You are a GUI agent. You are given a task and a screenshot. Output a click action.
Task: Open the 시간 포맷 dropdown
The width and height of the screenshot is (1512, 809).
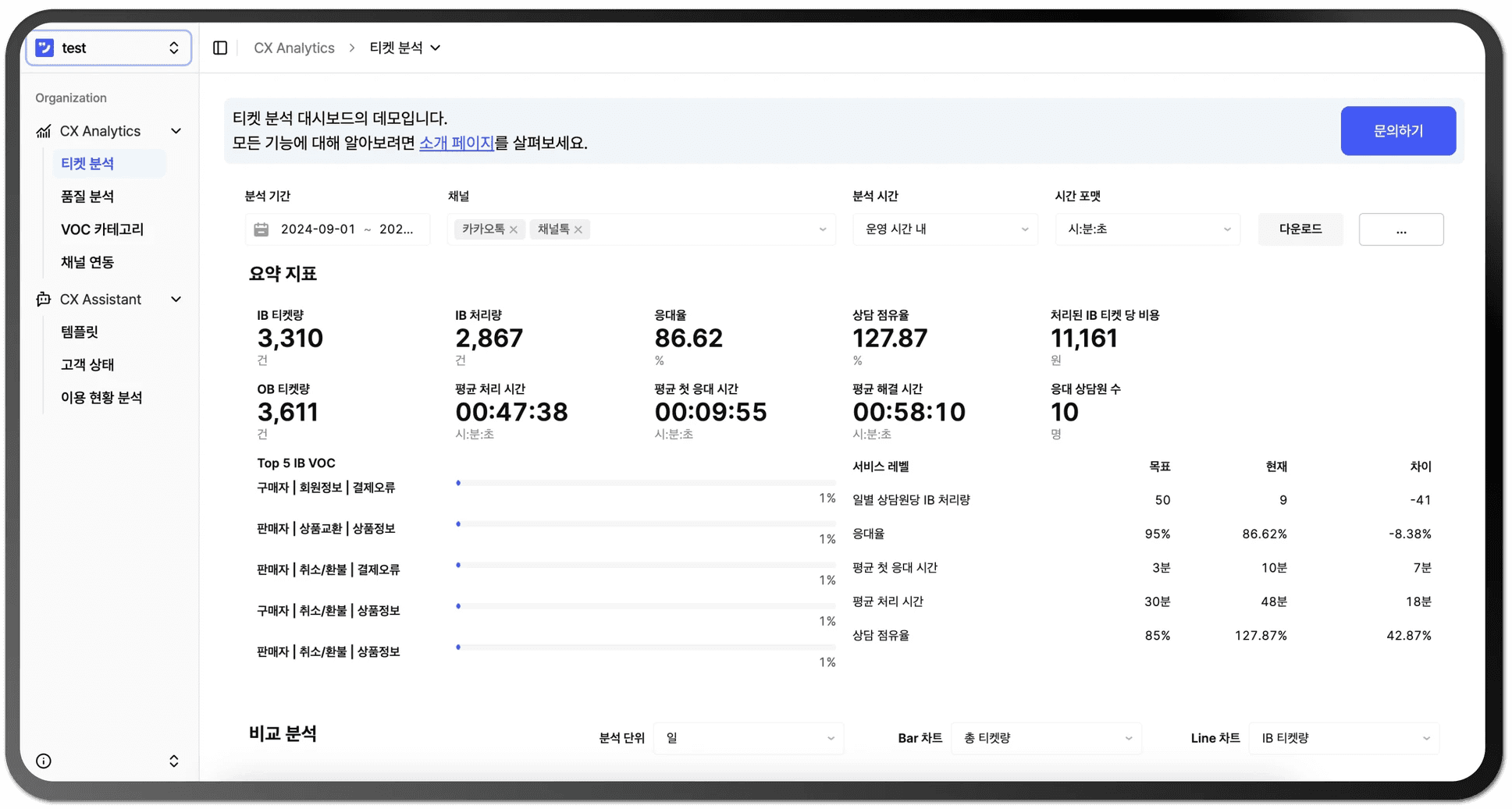point(1147,229)
